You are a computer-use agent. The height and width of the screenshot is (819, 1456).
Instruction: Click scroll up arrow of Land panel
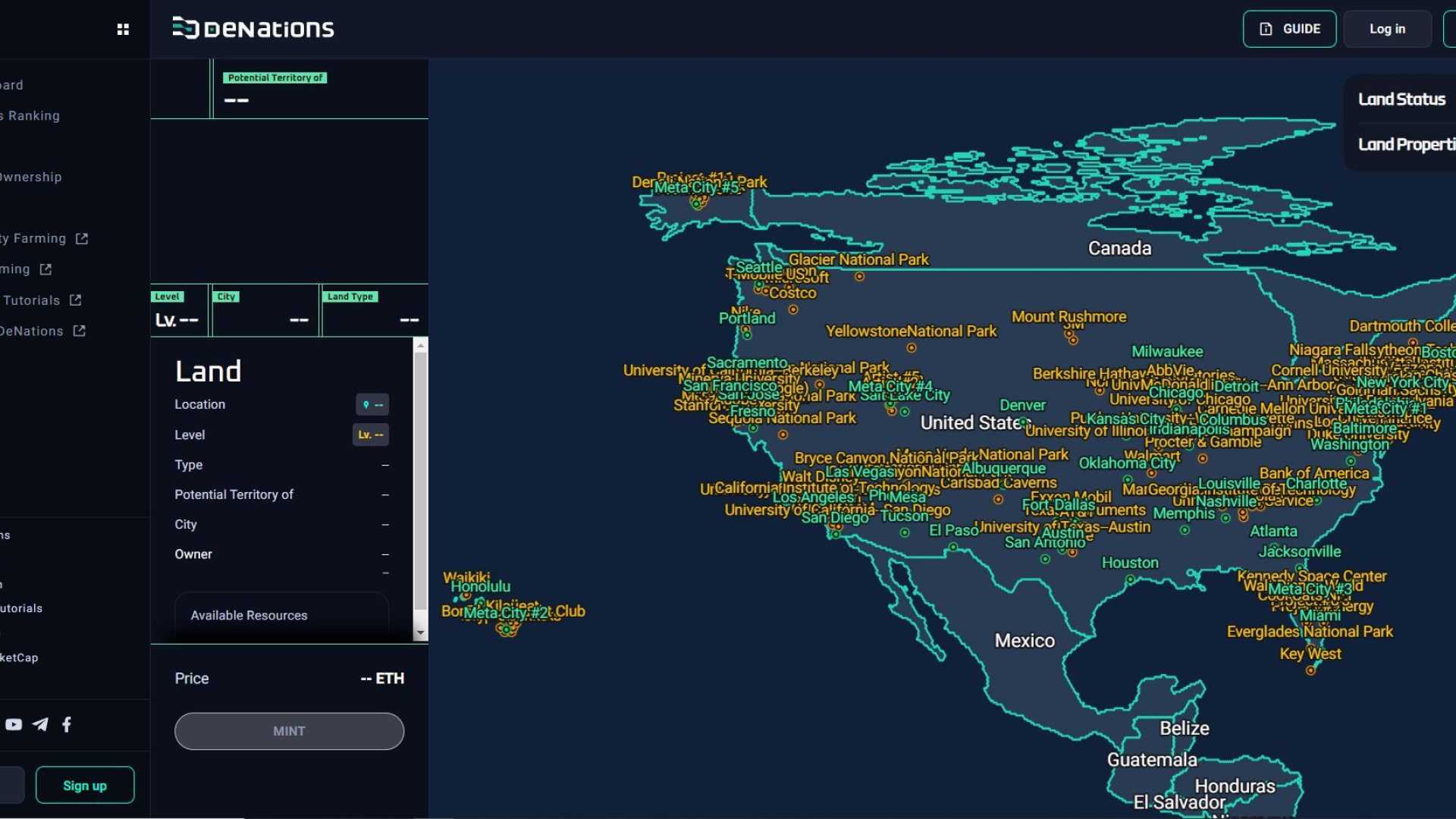coord(420,346)
